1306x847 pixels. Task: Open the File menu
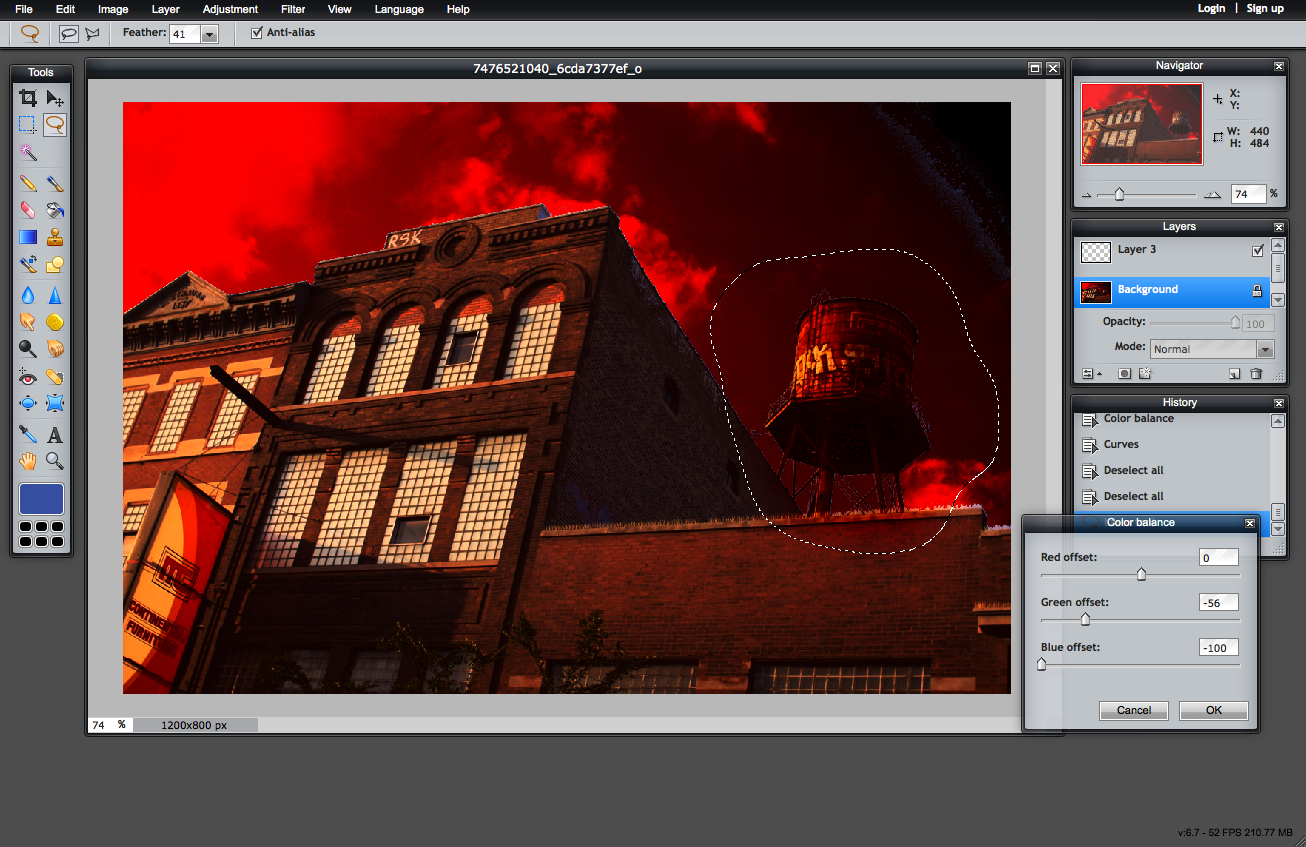pos(24,9)
